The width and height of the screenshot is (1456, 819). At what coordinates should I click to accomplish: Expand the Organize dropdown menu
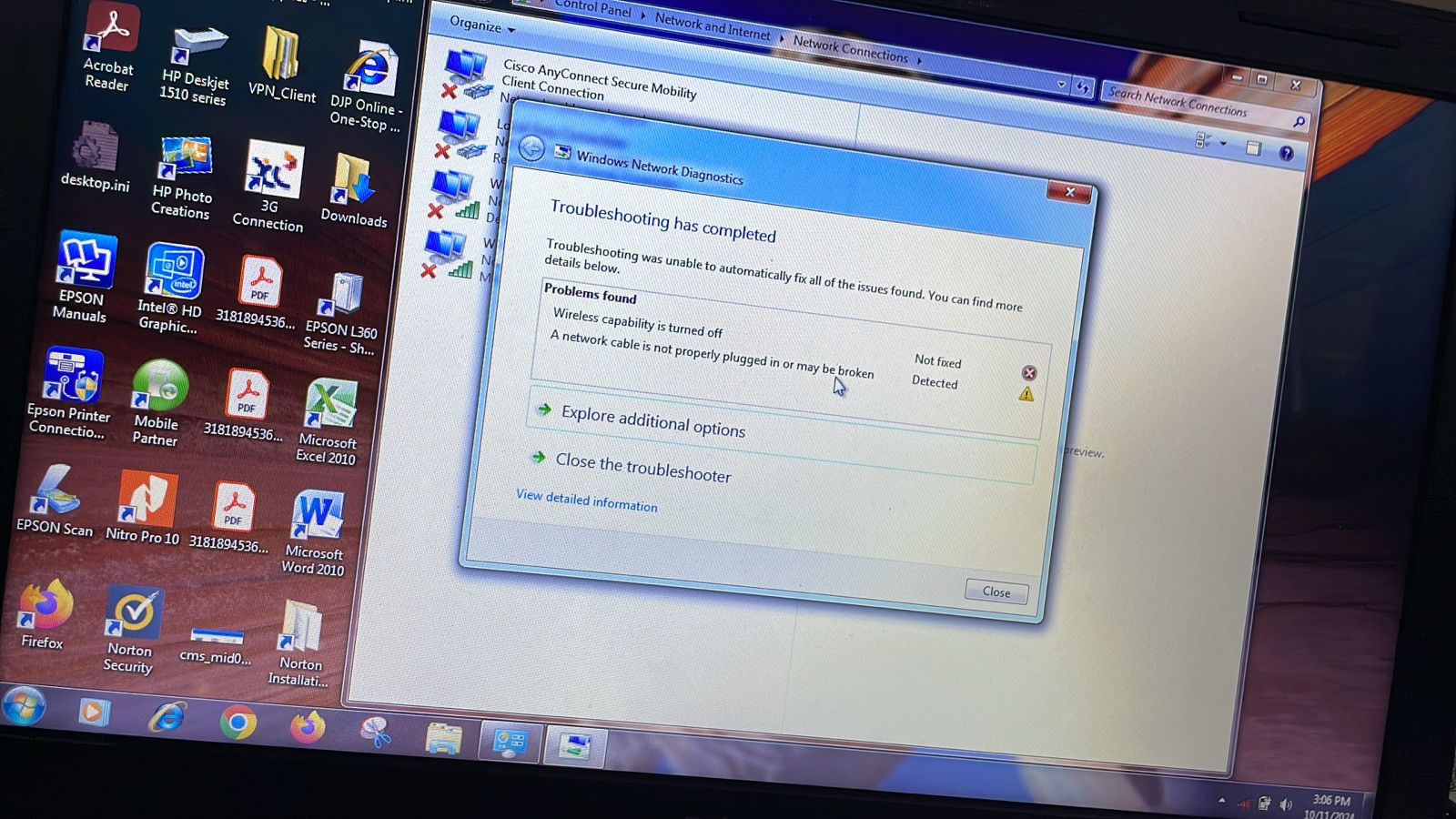pos(481,25)
